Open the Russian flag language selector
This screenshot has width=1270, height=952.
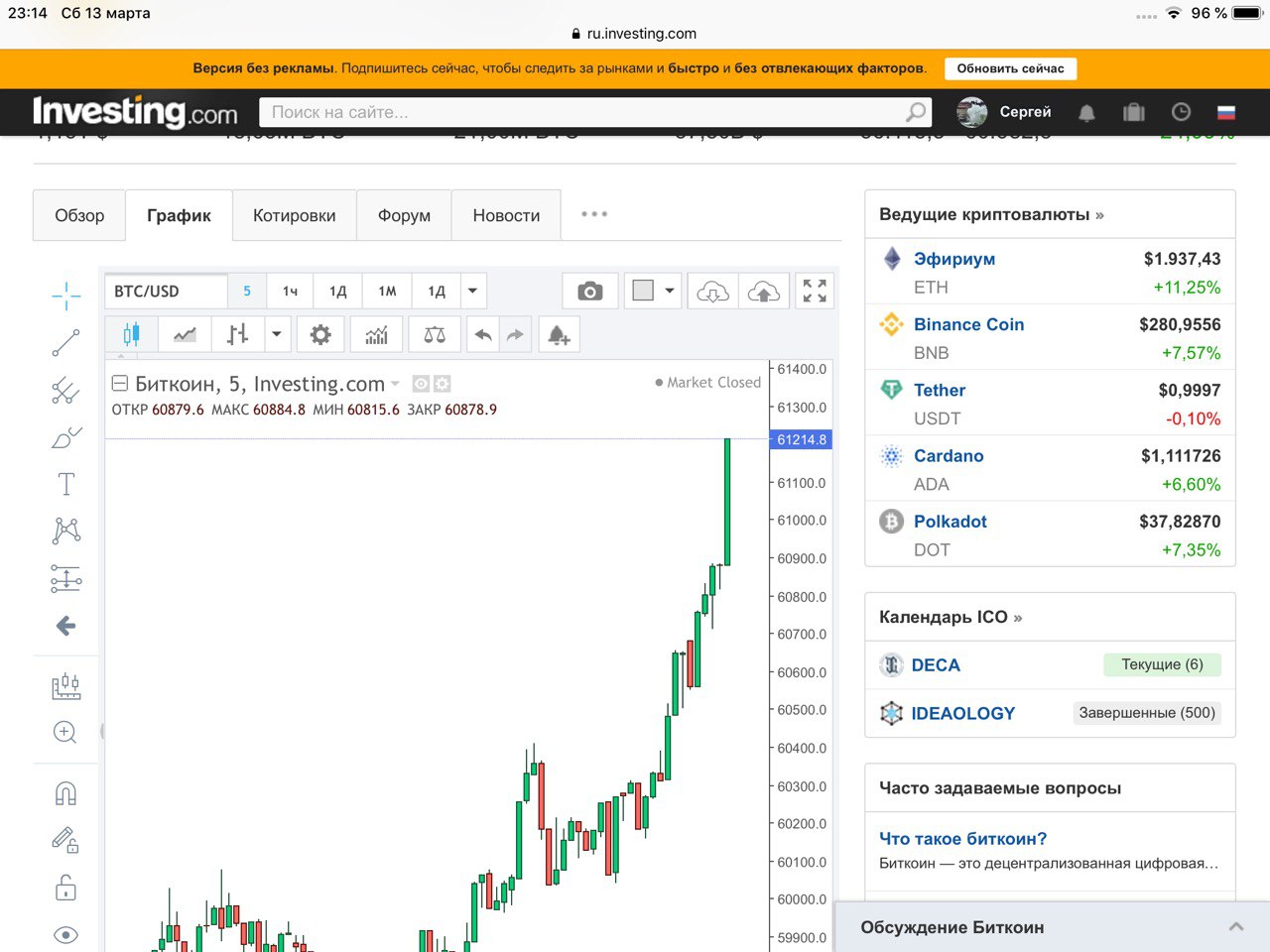[x=1226, y=112]
